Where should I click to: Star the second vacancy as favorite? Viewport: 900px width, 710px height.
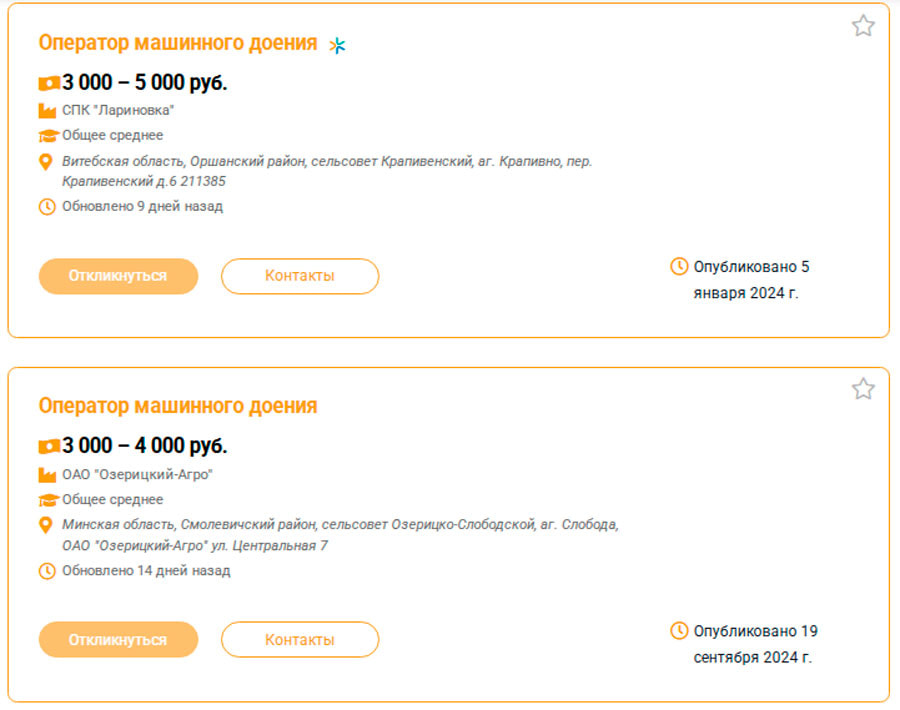pyautogui.click(x=863, y=390)
